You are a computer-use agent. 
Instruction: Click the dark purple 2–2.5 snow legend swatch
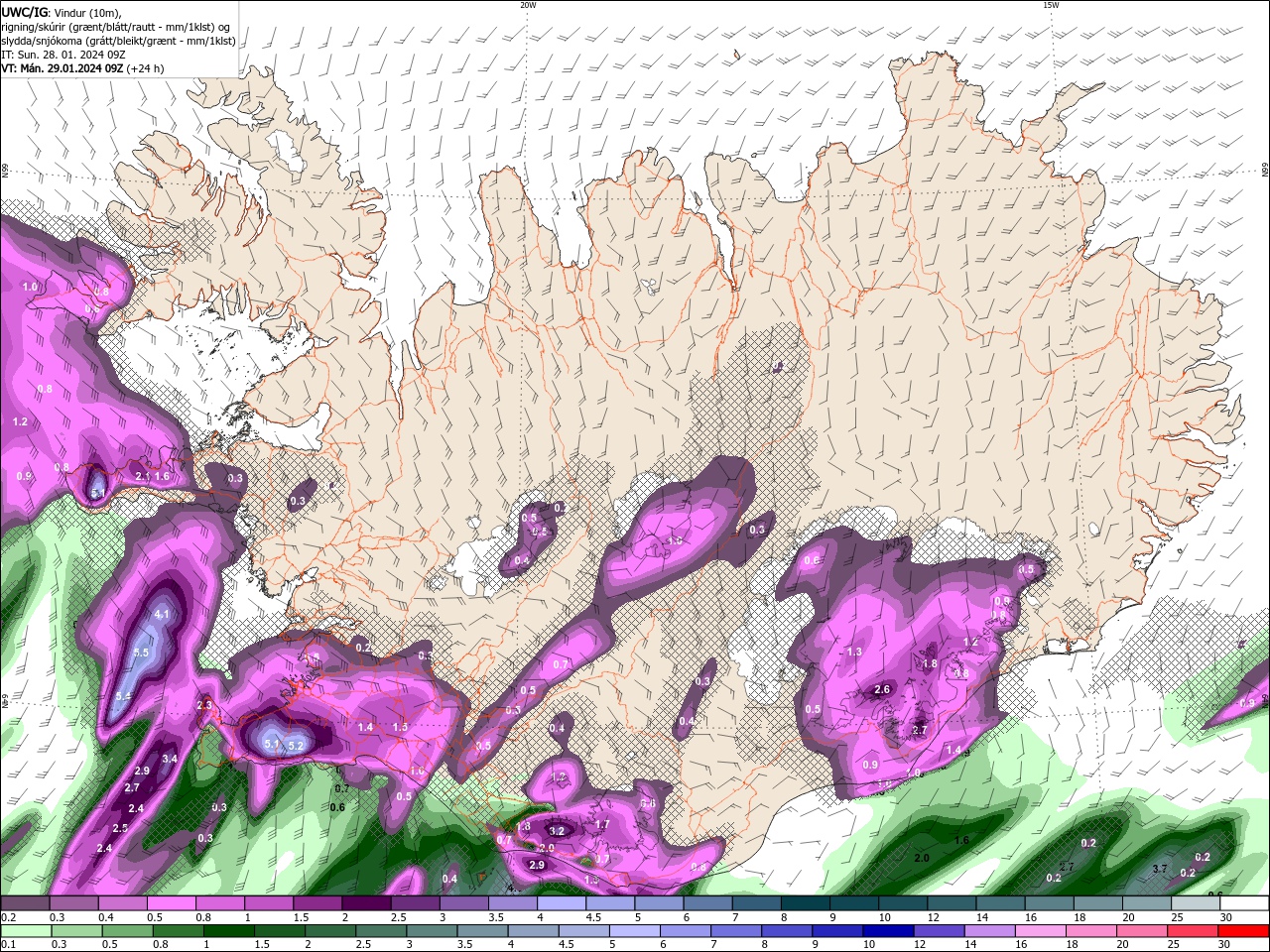click(x=365, y=903)
